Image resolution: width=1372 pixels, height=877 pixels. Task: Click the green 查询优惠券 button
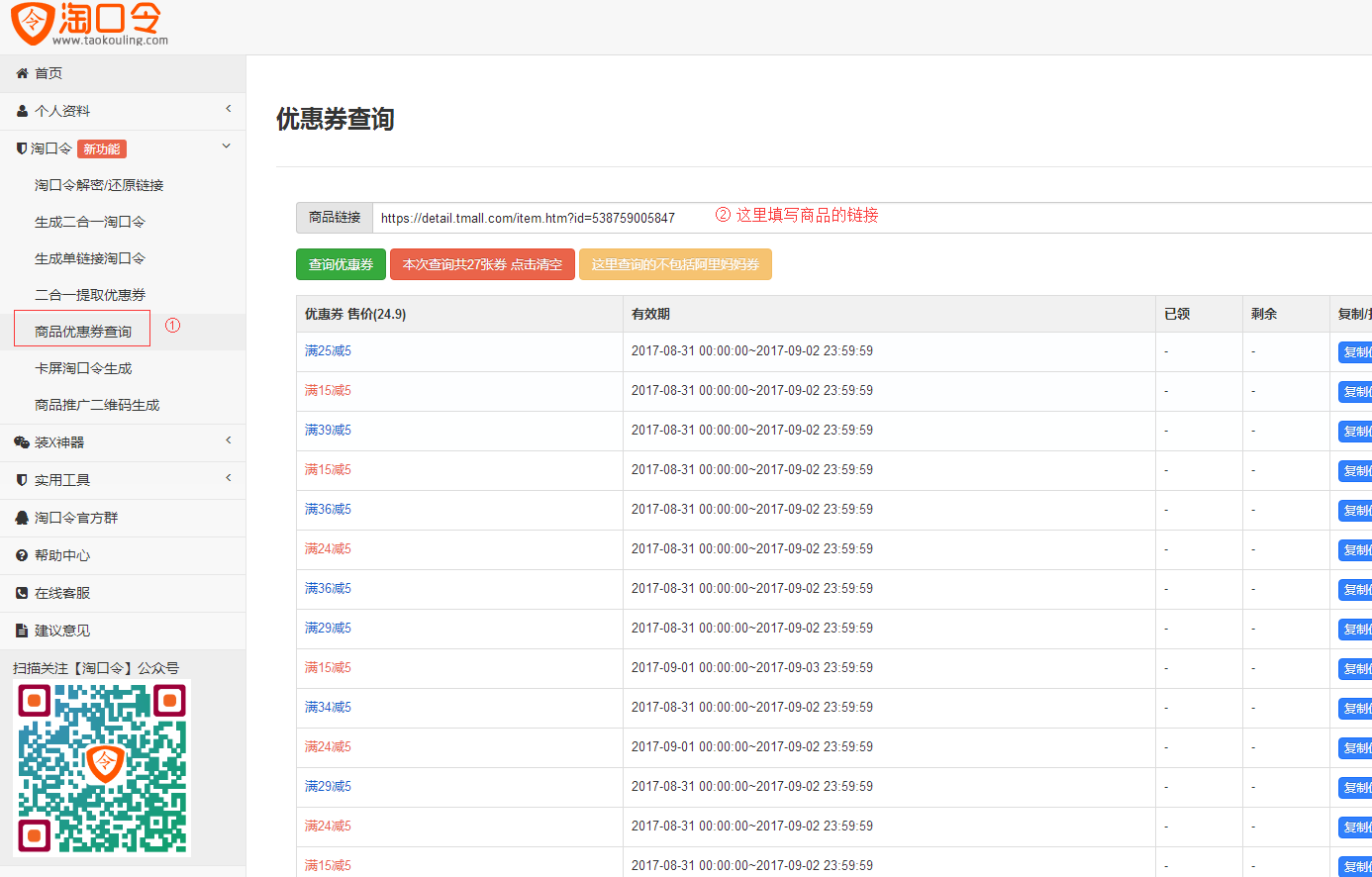pos(341,264)
